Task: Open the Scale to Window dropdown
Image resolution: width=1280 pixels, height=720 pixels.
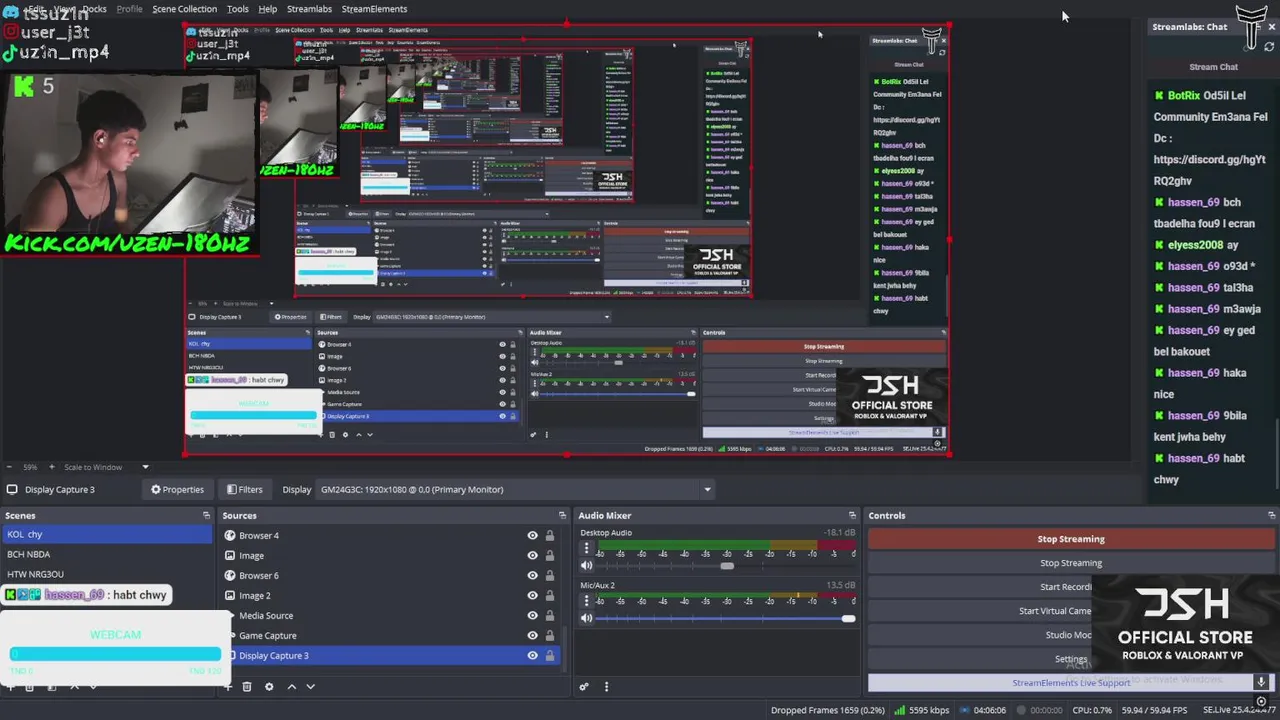Action: (106, 467)
